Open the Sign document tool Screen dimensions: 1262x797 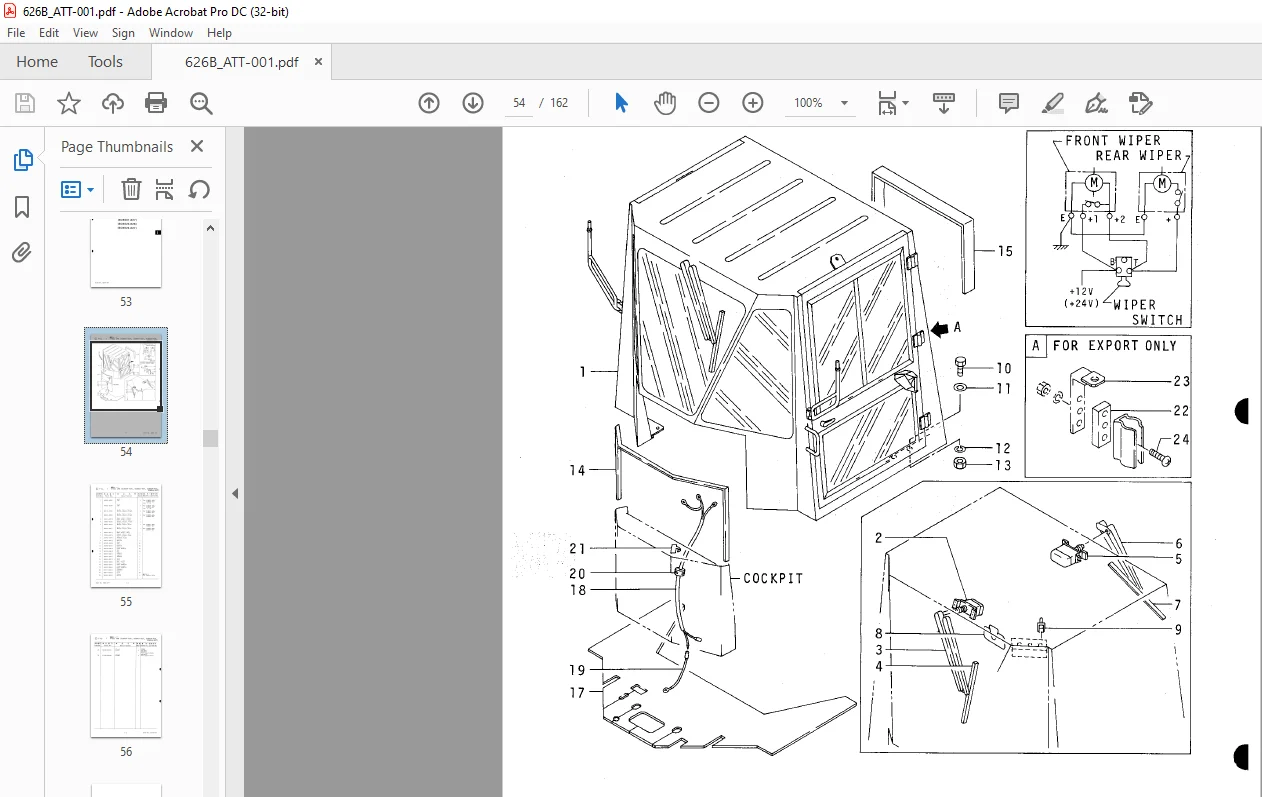coord(1096,103)
